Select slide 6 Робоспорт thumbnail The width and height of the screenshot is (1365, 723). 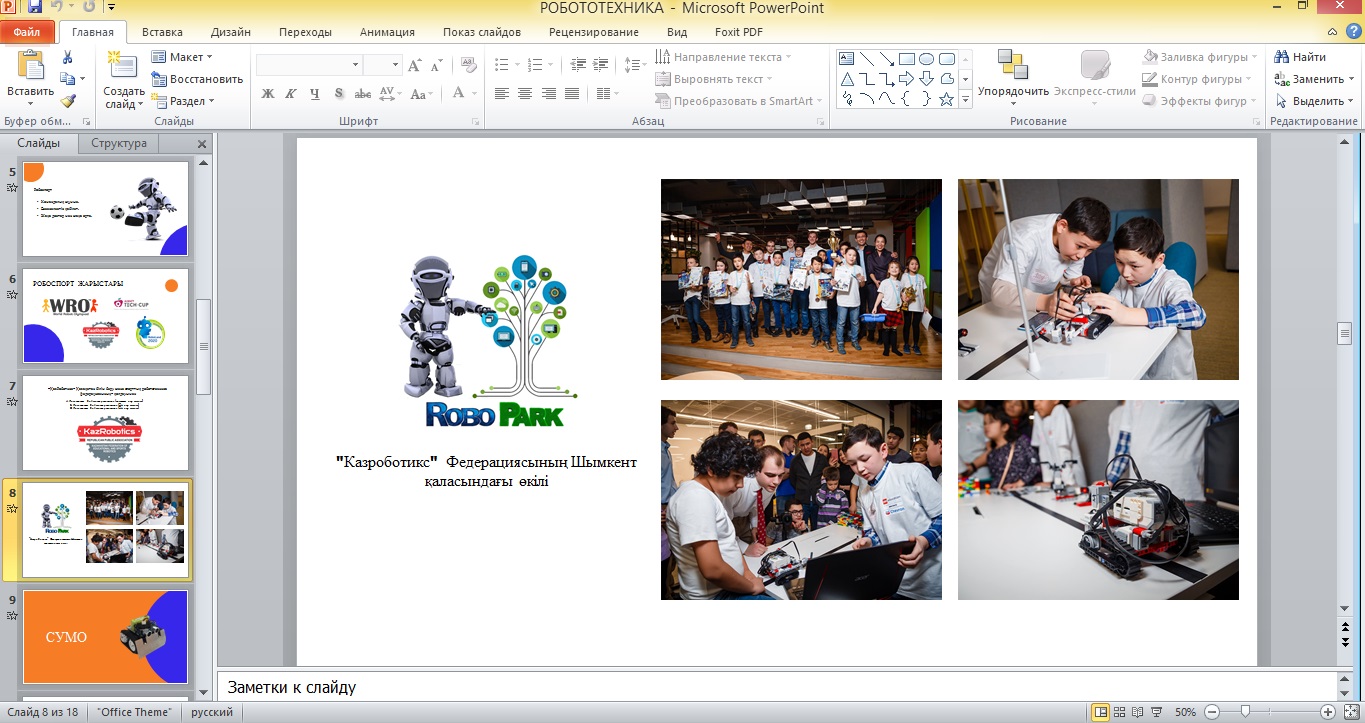point(105,315)
